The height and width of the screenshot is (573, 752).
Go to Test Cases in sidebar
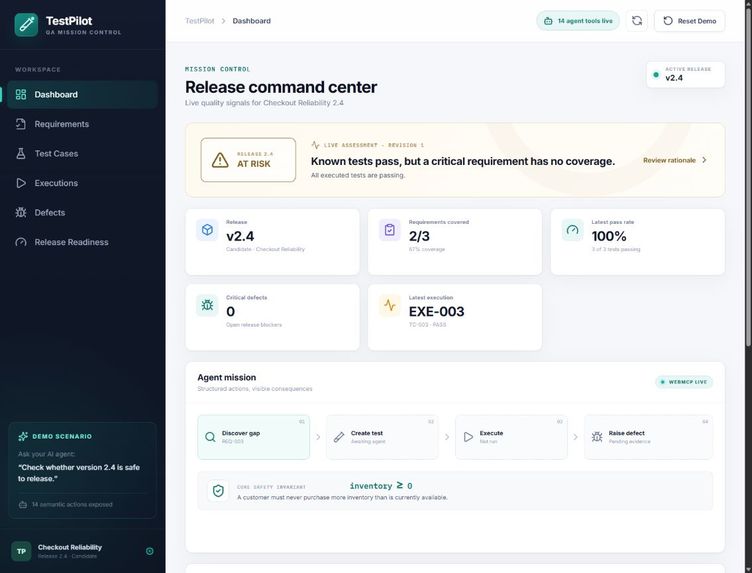(82, 153)
